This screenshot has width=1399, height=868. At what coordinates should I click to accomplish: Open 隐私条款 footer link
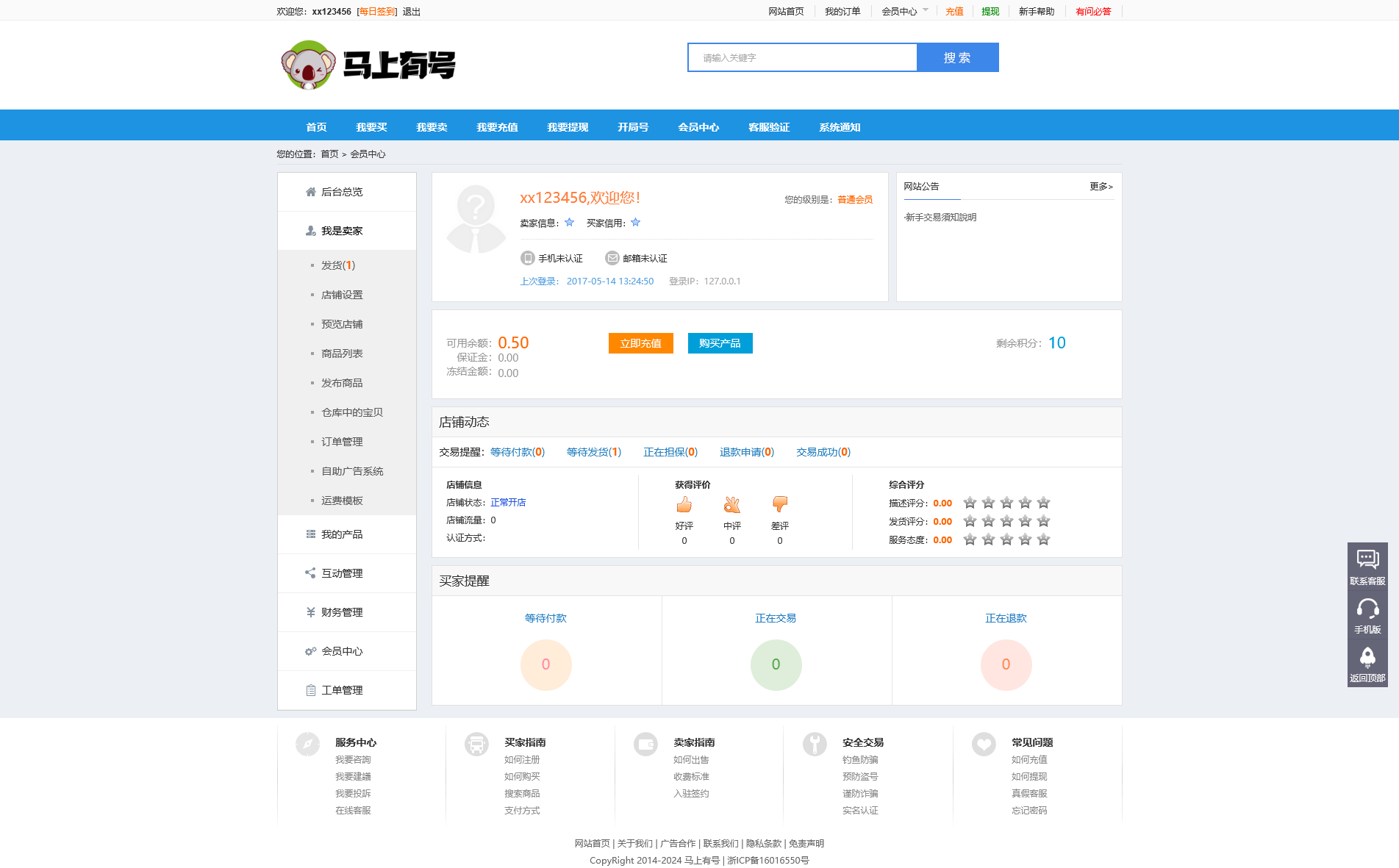click(x=764, y=844)
